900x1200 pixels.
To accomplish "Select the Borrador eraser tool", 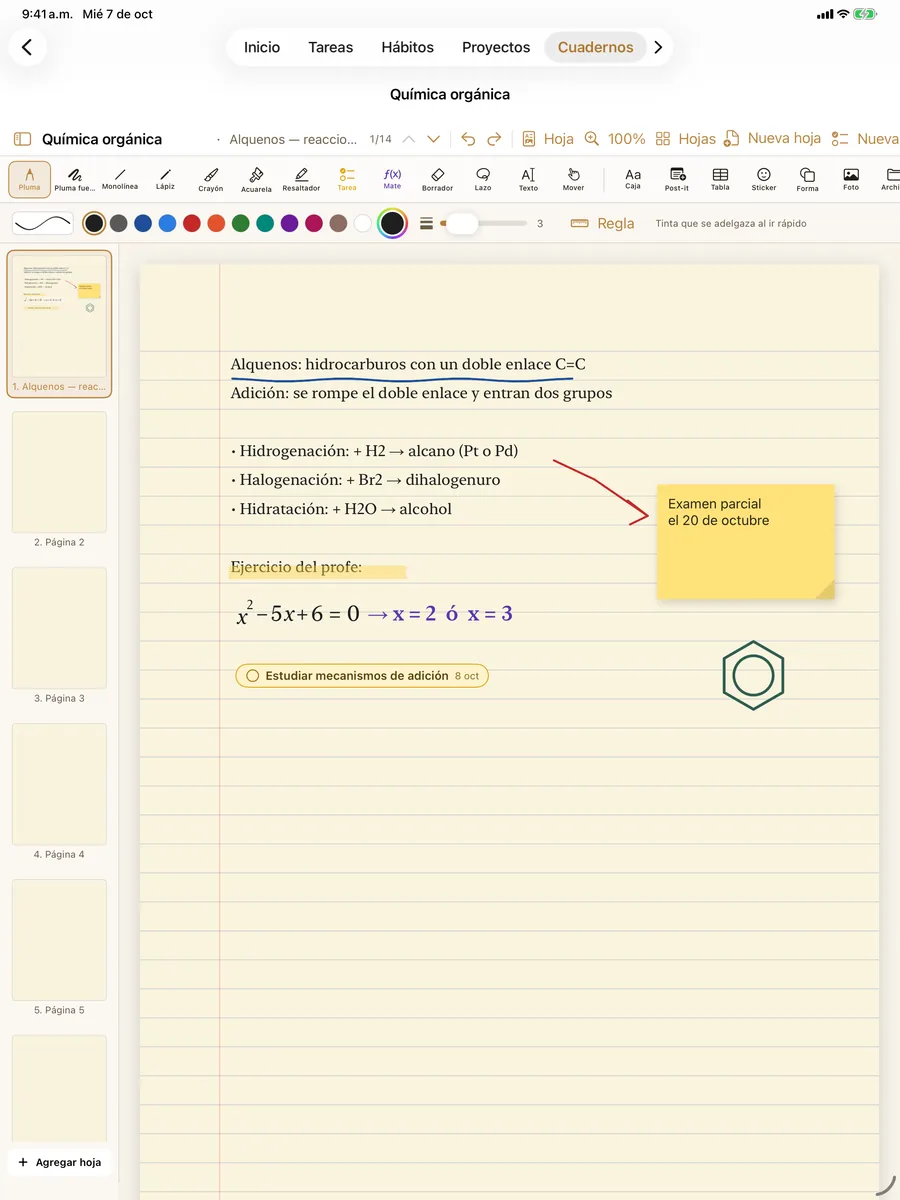I will click(x=437, y=179).
